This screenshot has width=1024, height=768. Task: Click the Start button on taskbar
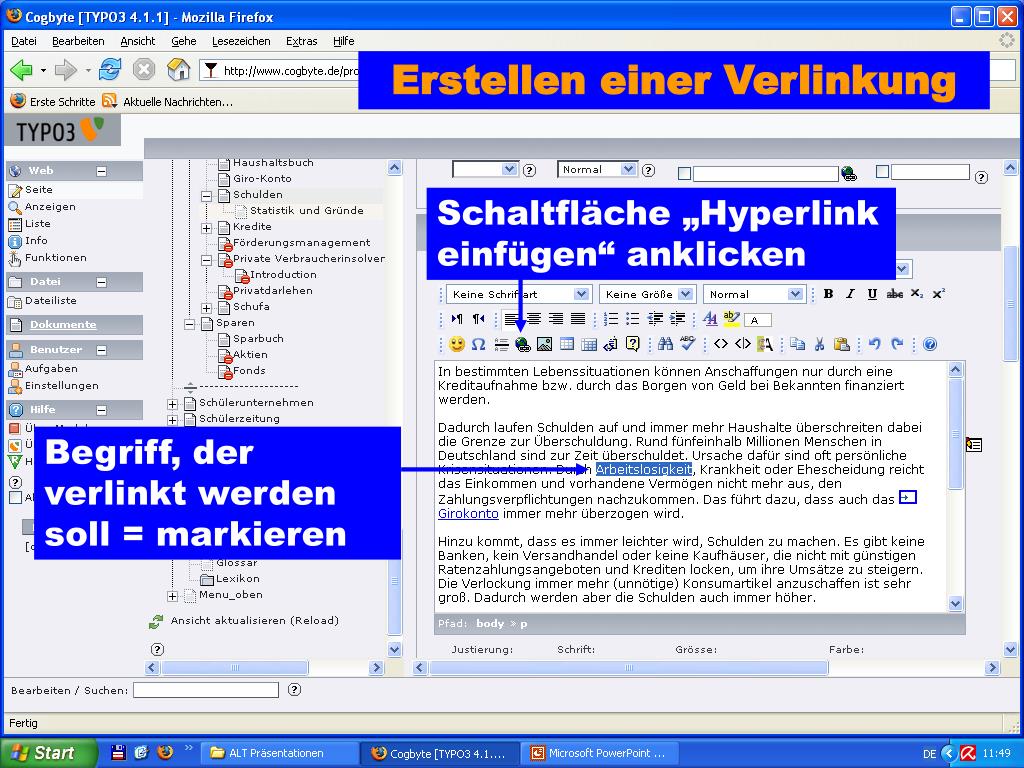49,753
